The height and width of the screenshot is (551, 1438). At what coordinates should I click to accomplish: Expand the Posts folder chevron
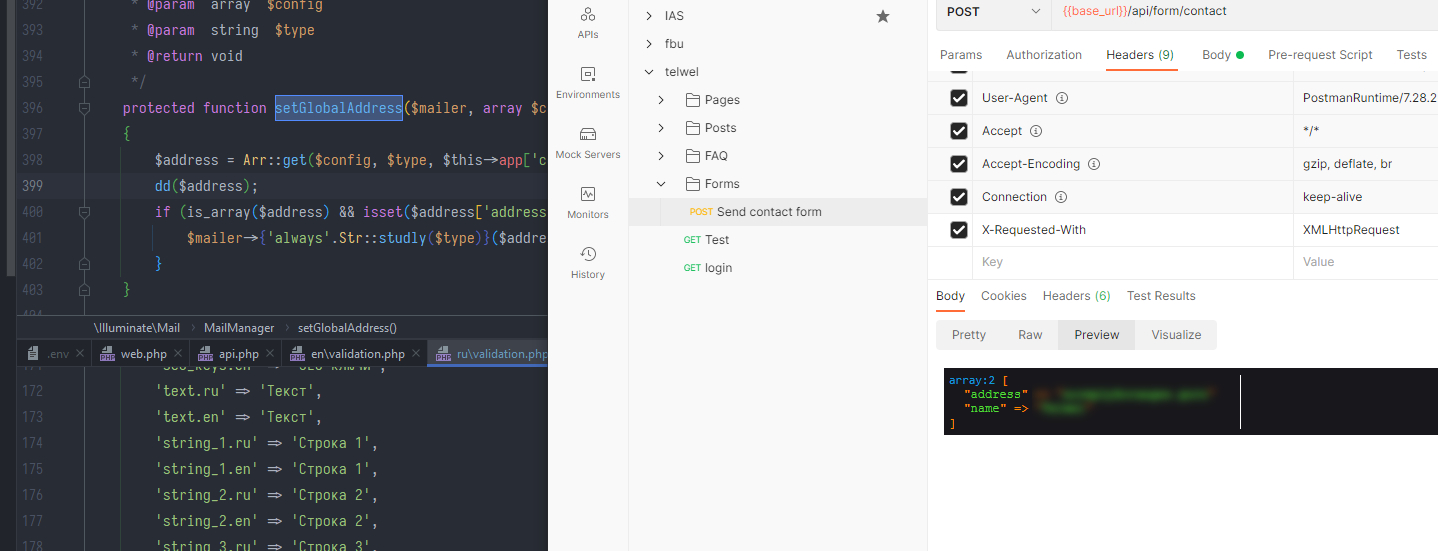[x=661, y=128]
